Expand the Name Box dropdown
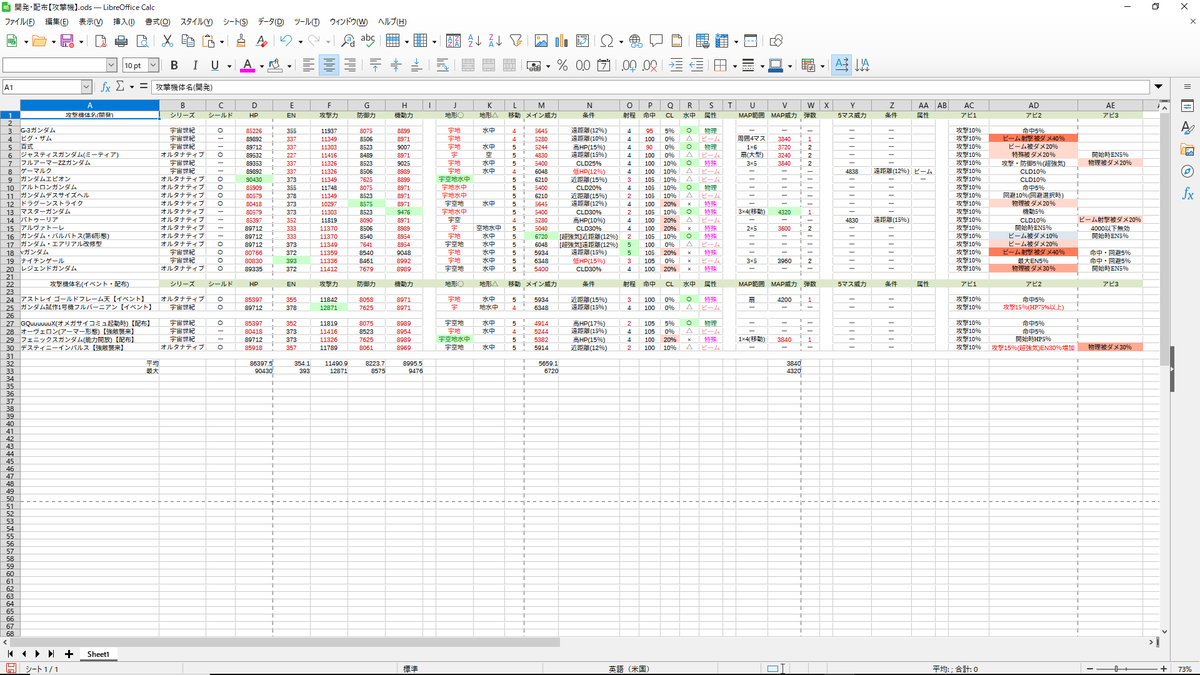1200x675 pixels. coord(87,87)
